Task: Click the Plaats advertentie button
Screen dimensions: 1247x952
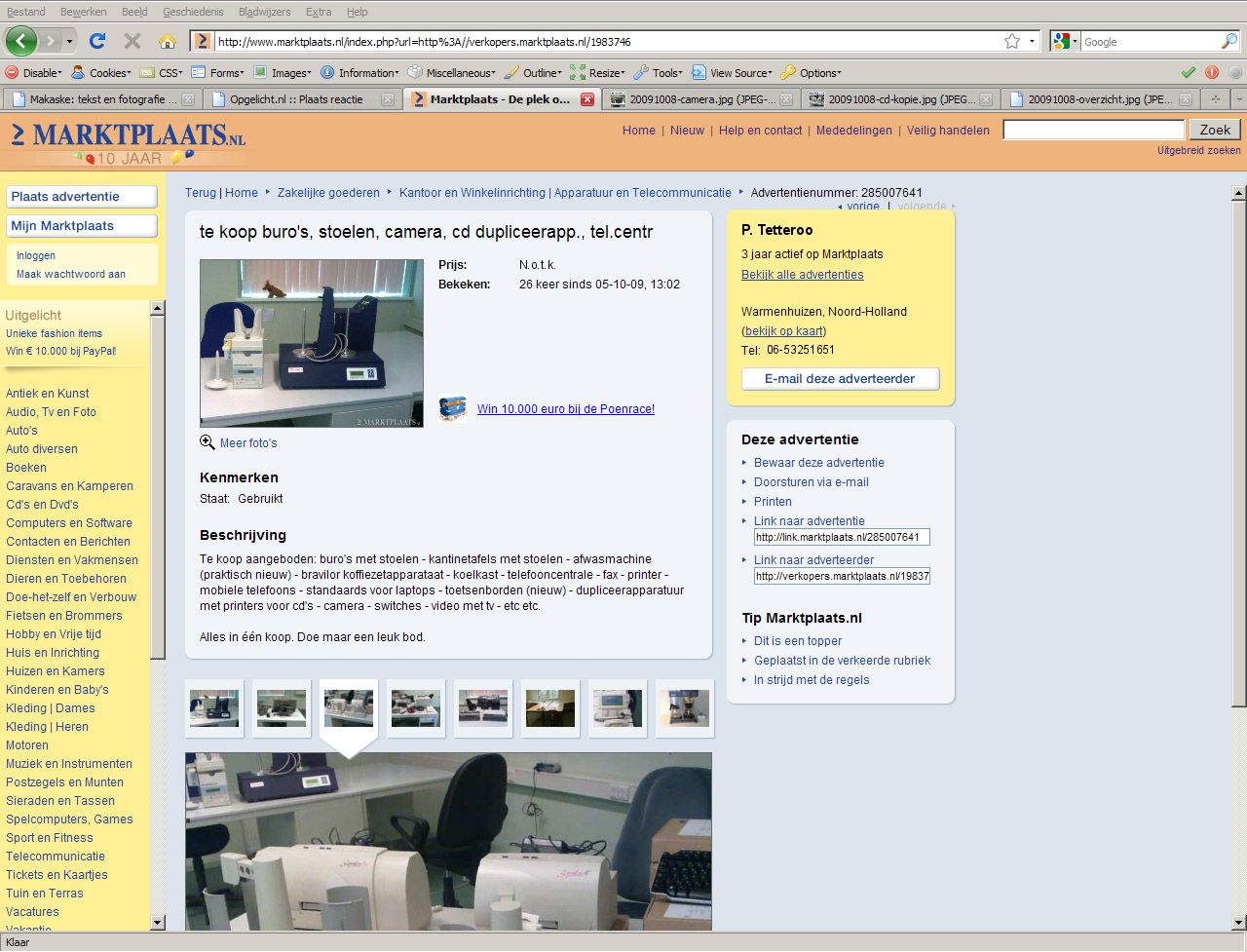Action: coord(82,196)
